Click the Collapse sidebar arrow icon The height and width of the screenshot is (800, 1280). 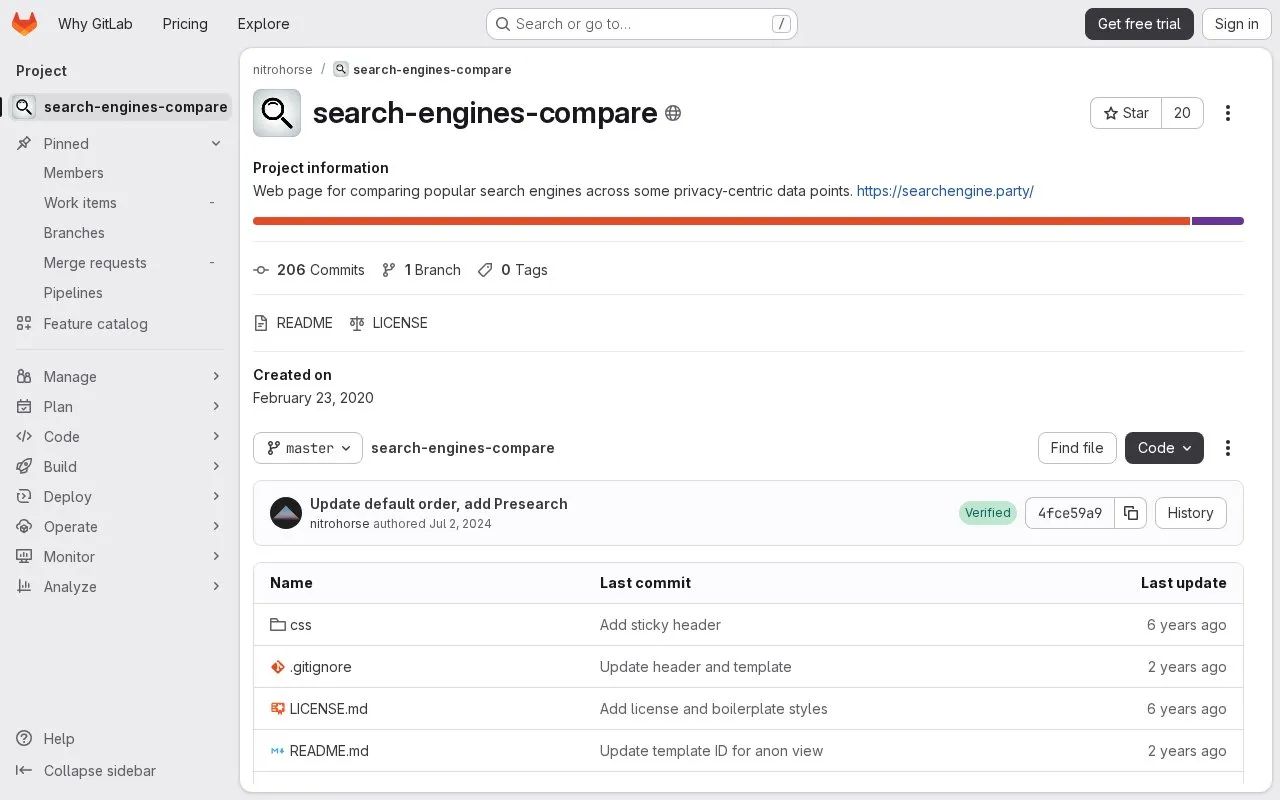pos(24,771)
